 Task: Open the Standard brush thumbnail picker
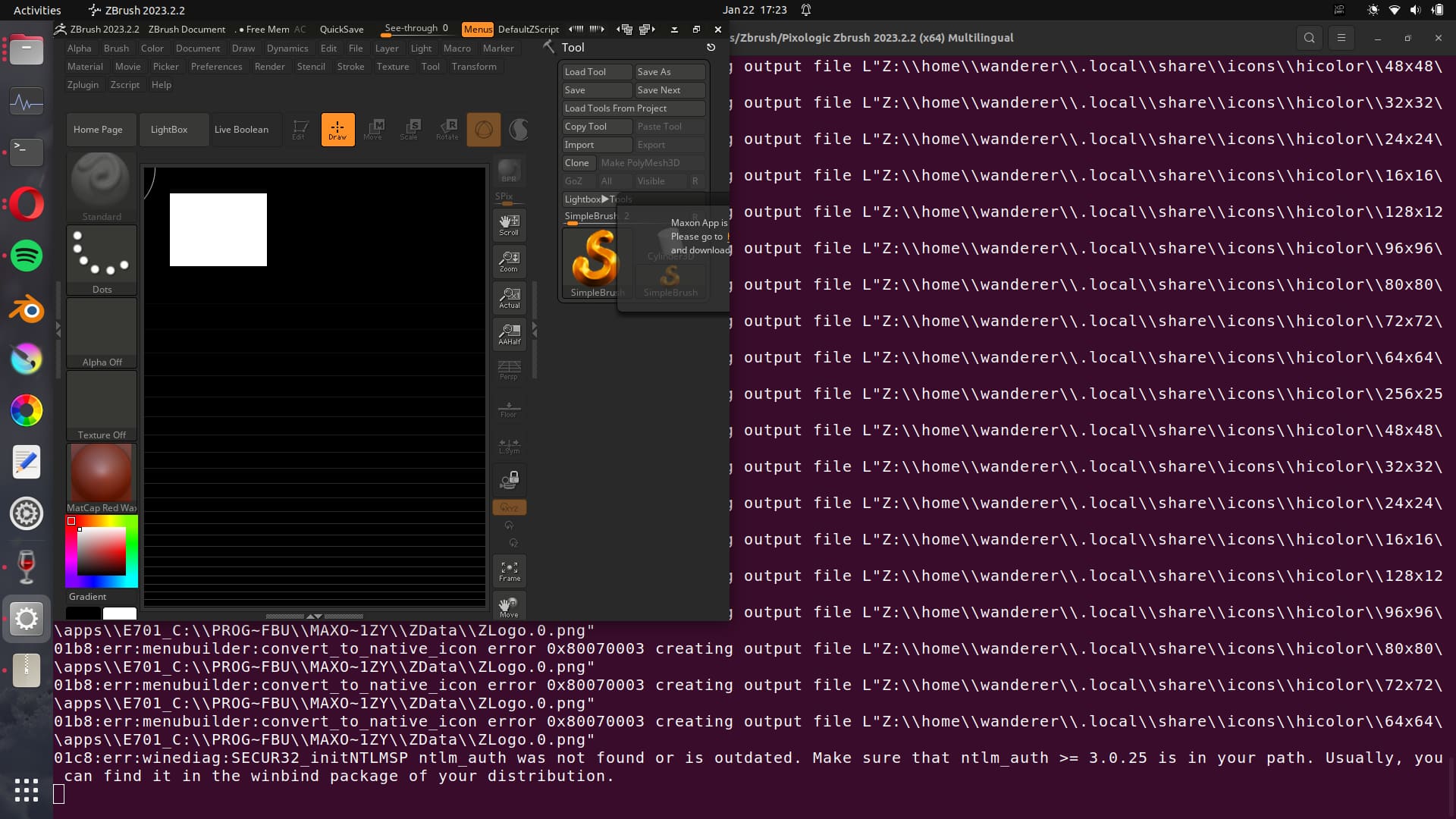coord(102,187)
